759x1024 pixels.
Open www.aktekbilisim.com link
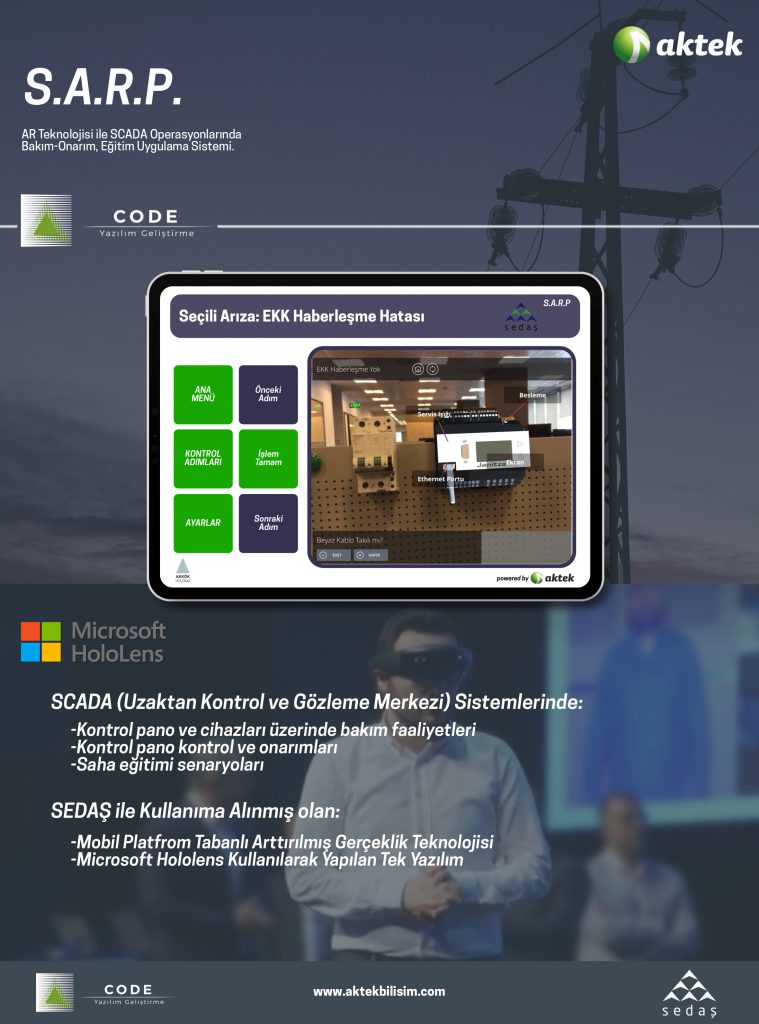(379, 991)
